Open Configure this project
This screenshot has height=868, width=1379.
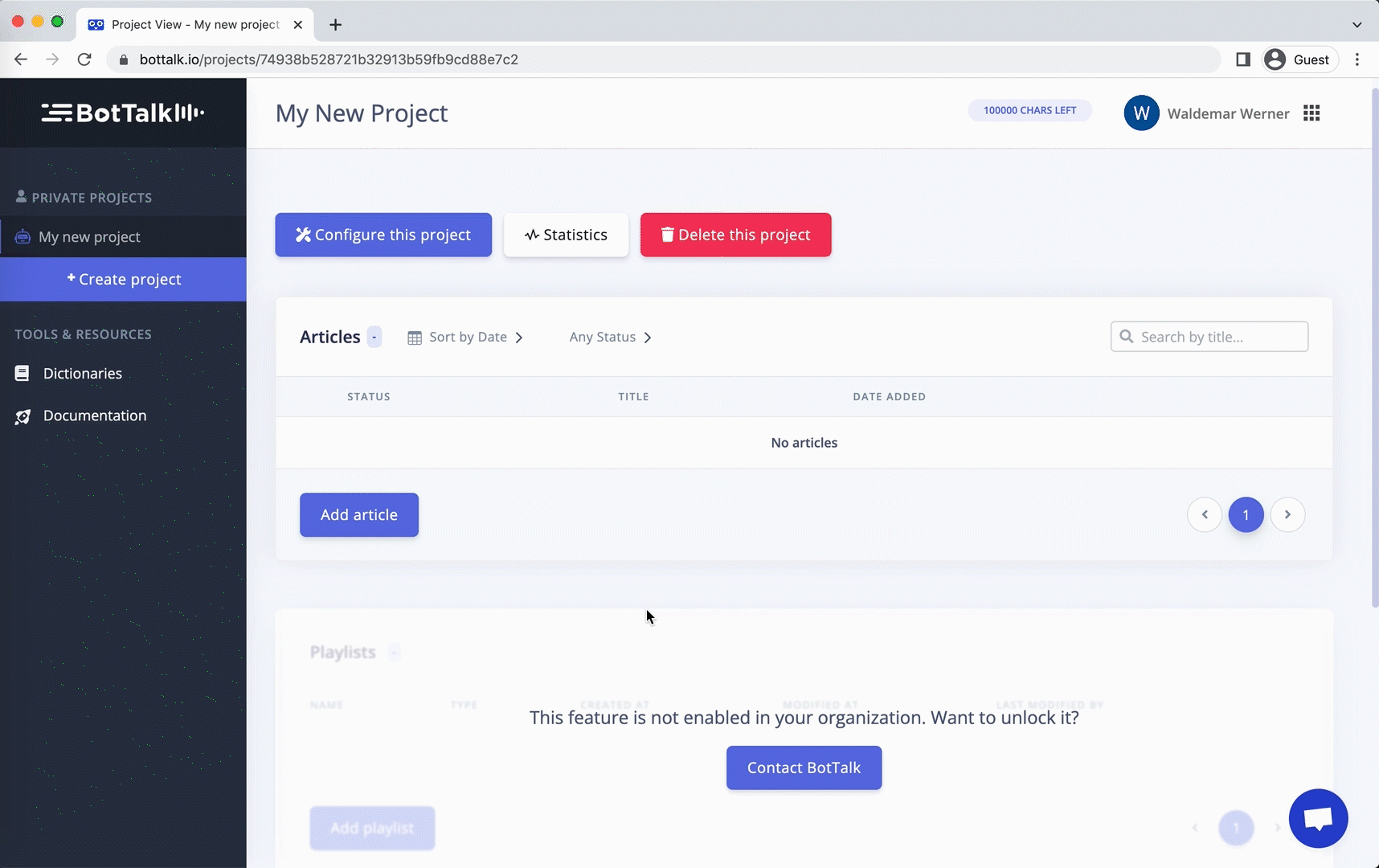click(x=383, y=235)
